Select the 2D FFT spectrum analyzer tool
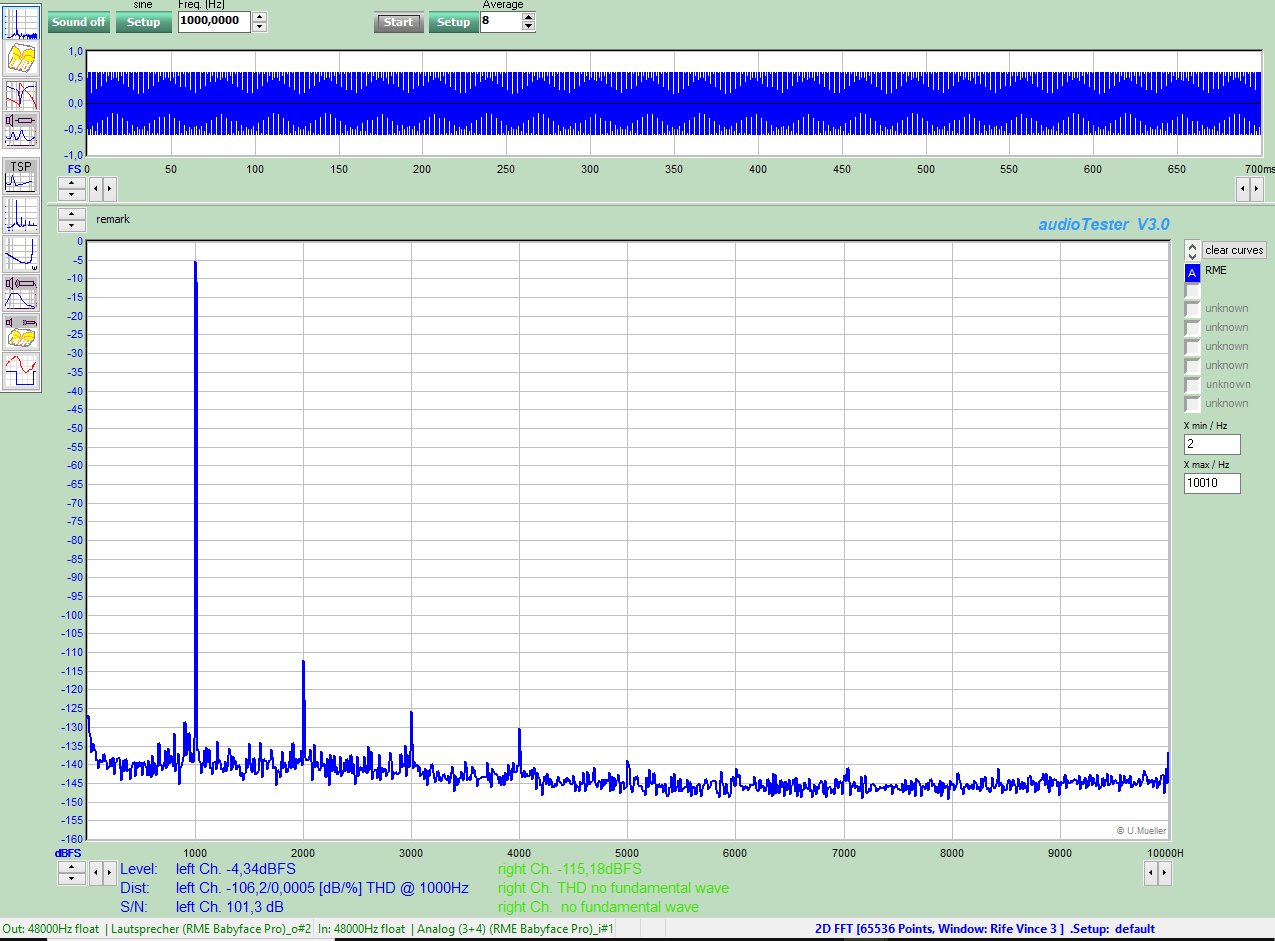This screenshot has height=941, width=1275. coord(20,22)
